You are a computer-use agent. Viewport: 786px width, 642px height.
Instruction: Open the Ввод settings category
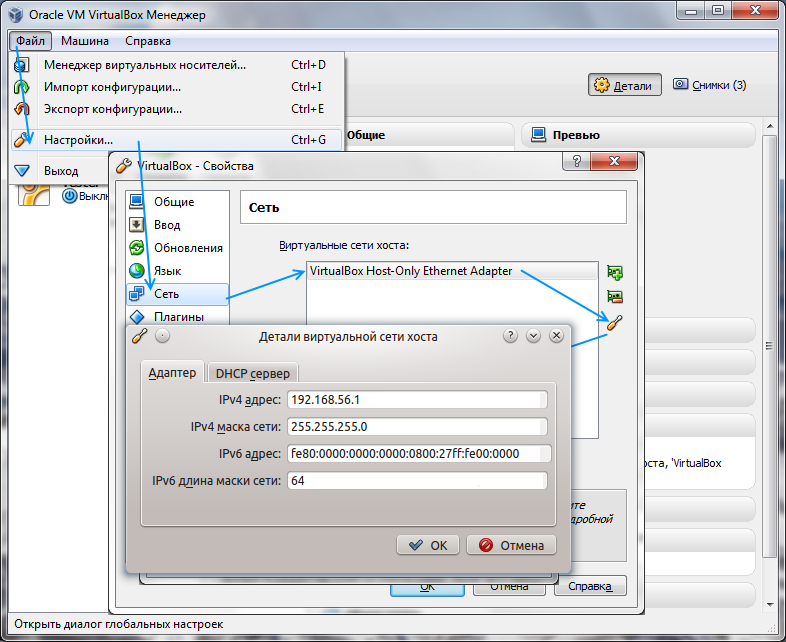click(x=166, y=225)
